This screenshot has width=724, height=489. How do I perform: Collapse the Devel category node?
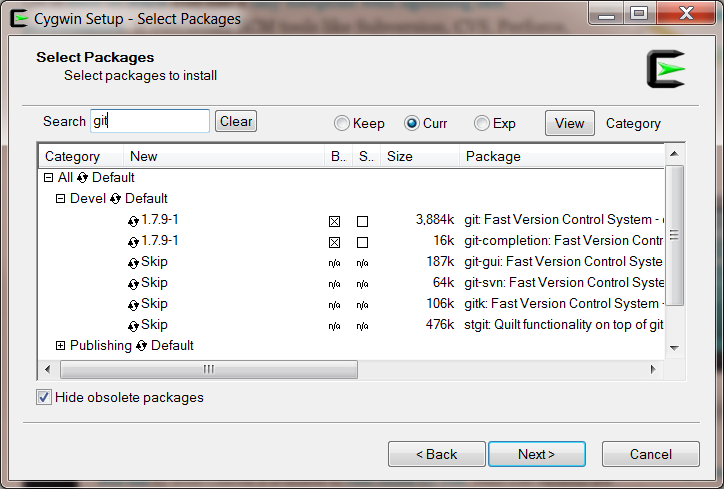point(60,199)
